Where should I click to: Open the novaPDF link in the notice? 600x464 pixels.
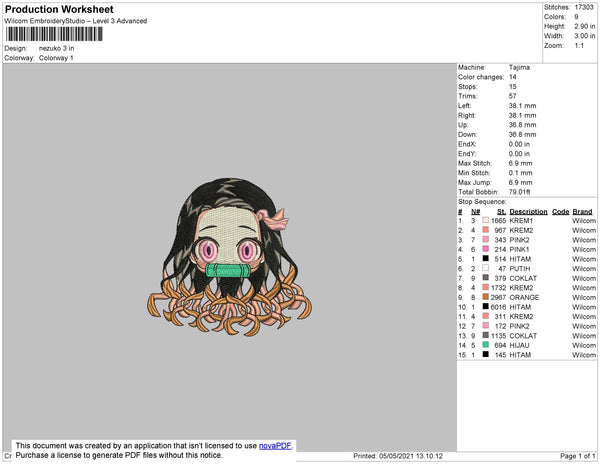(275, 446)
